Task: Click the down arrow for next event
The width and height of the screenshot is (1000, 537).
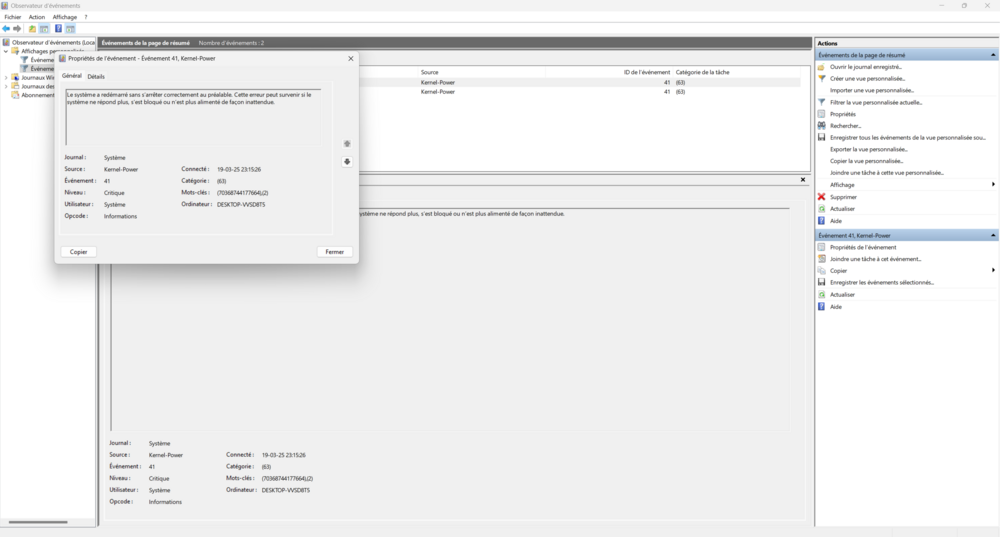Action: (x=347, y=161)
